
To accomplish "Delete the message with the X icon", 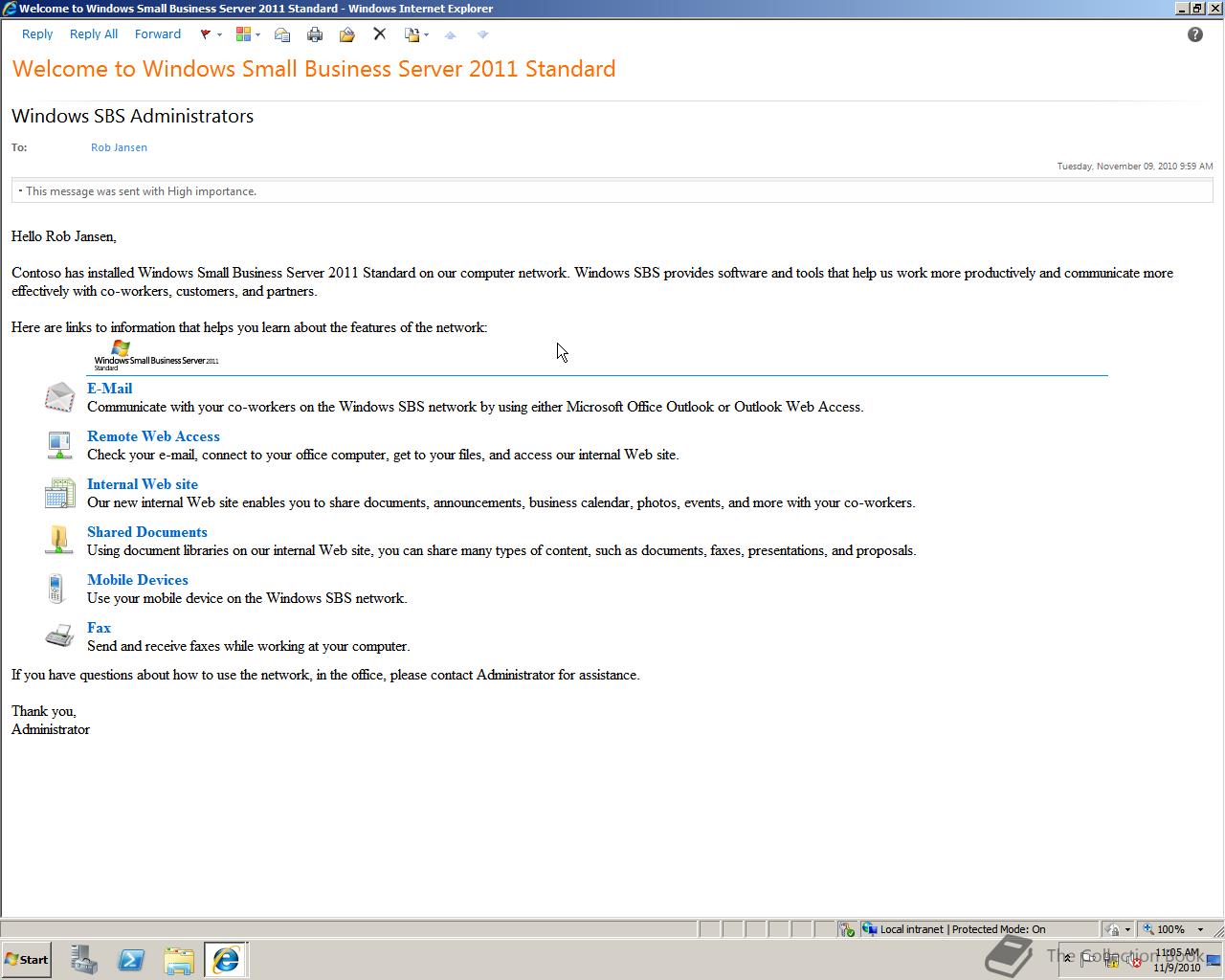I will (x=379, y=34).
